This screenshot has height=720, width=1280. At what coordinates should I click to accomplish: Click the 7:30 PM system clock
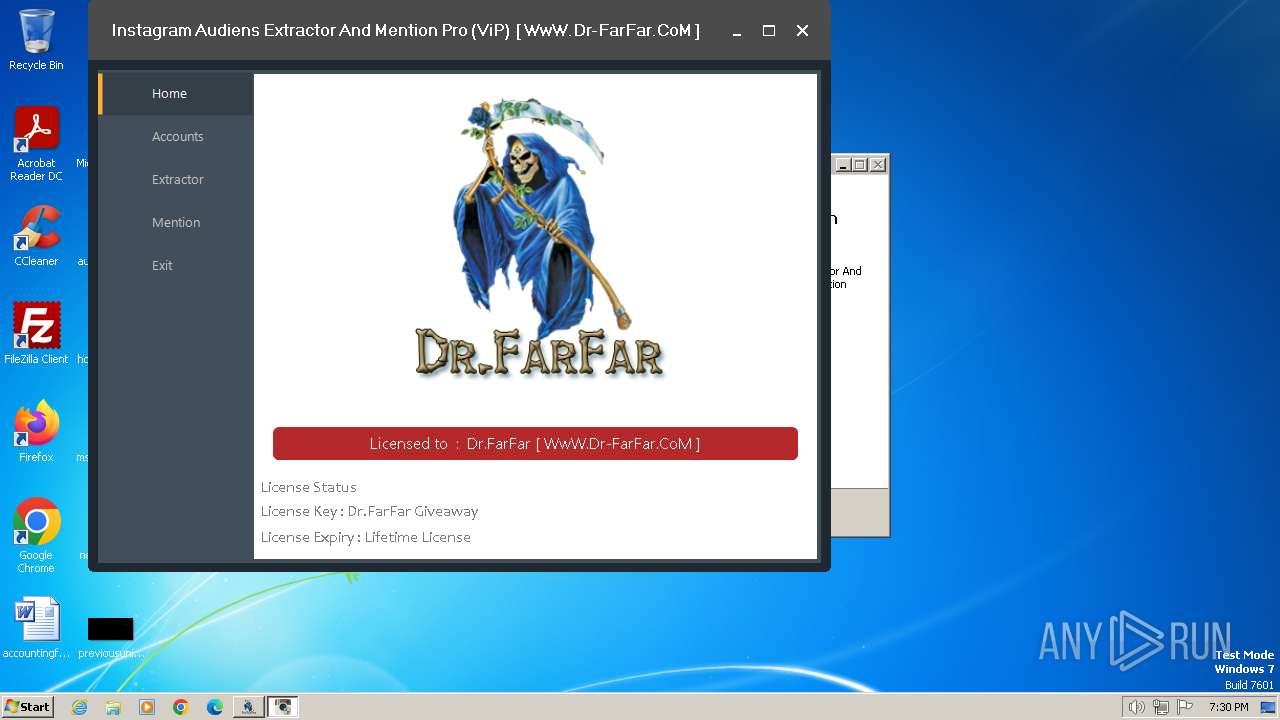[x=1228, y=707]
